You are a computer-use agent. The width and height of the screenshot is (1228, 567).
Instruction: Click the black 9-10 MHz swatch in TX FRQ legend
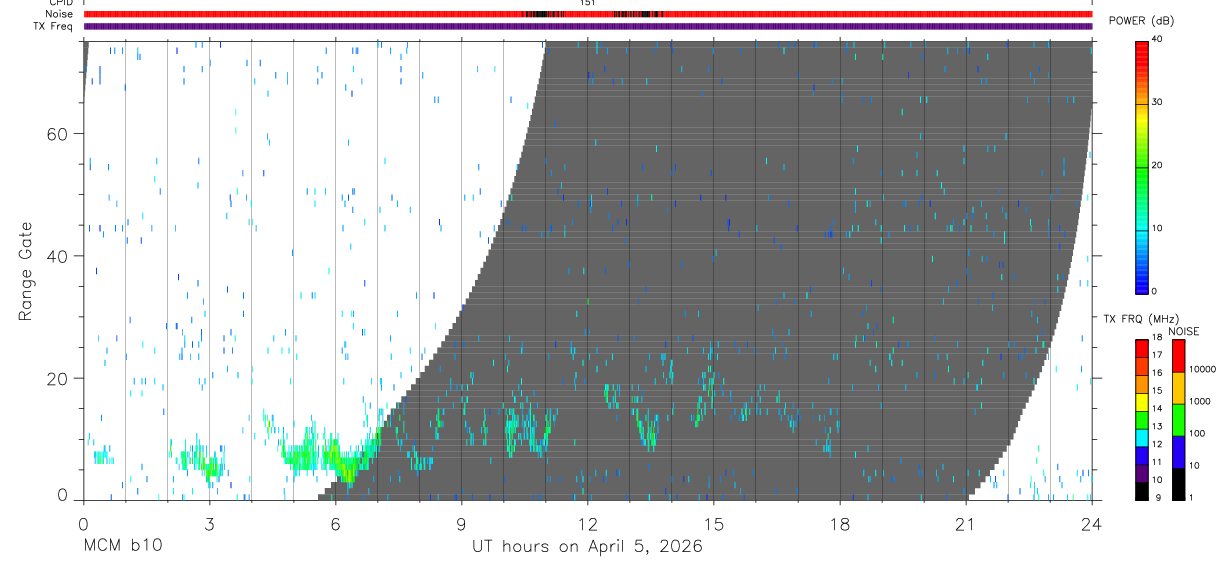click(1142, 491)
